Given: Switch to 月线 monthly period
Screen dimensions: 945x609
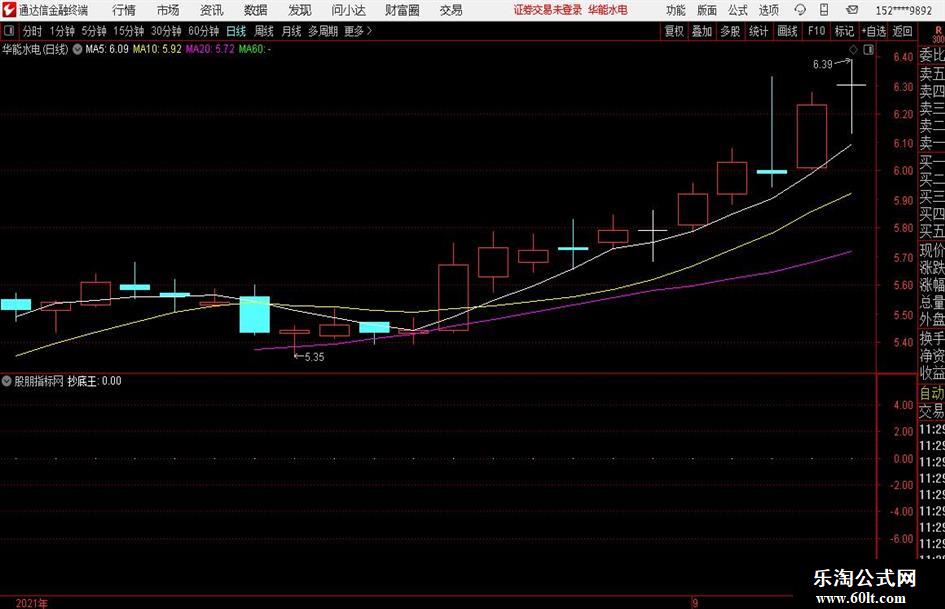Looking at the screenshot, I should [x=291, y=31].
